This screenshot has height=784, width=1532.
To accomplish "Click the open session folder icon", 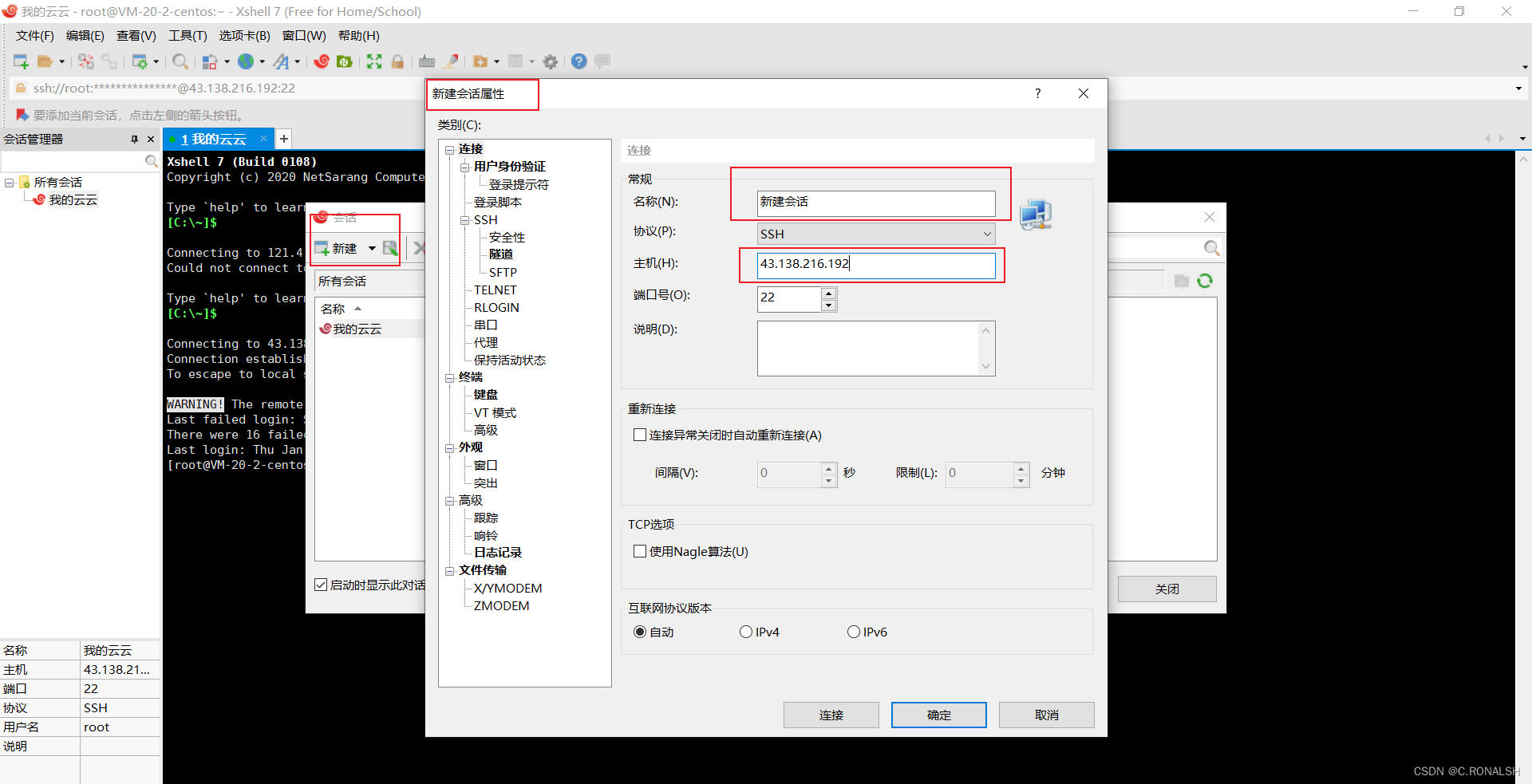I will (45, 61).
